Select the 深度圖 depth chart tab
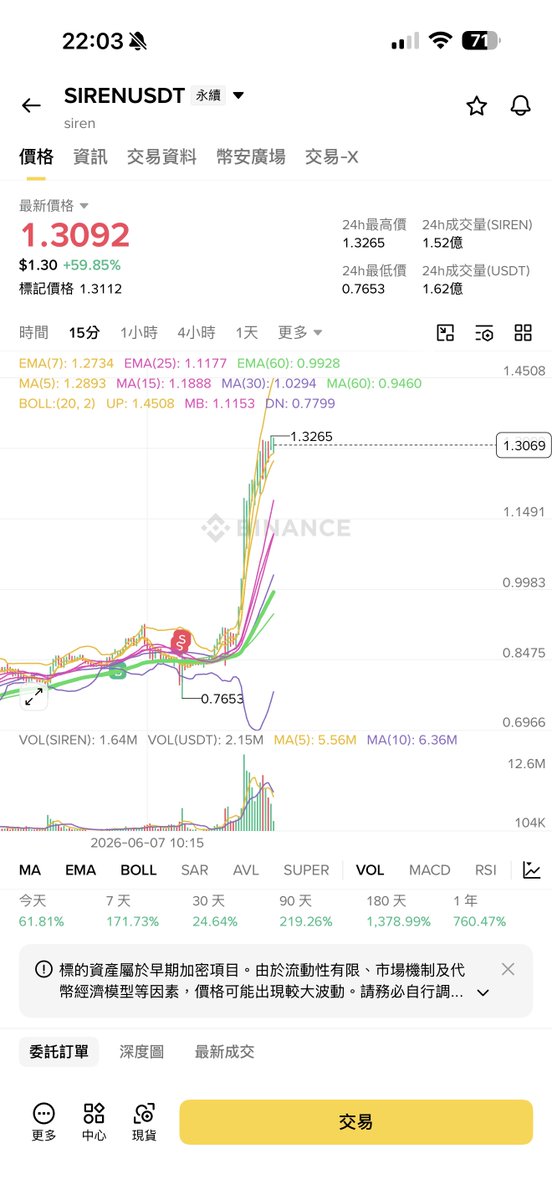This screenshot has width=552, height=1200. point(142,1051)
